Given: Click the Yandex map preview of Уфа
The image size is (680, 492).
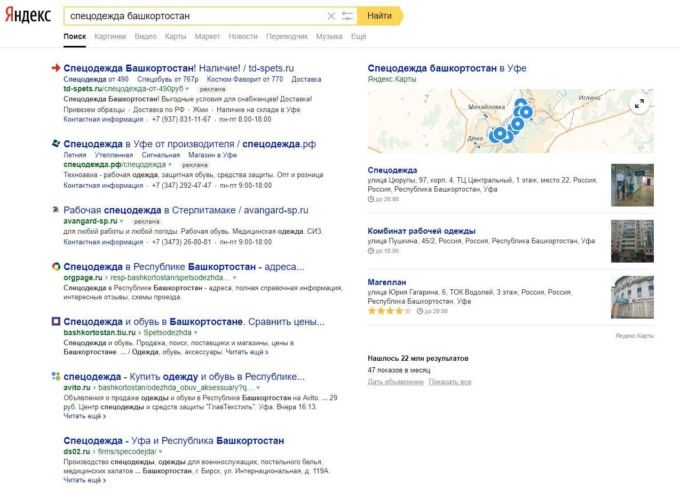Looking at the screenshot, I should click(x=510, y=121).
